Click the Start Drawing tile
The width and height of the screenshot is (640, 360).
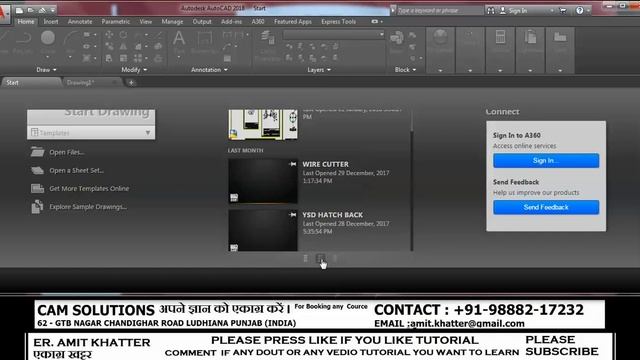pos(91,118)
